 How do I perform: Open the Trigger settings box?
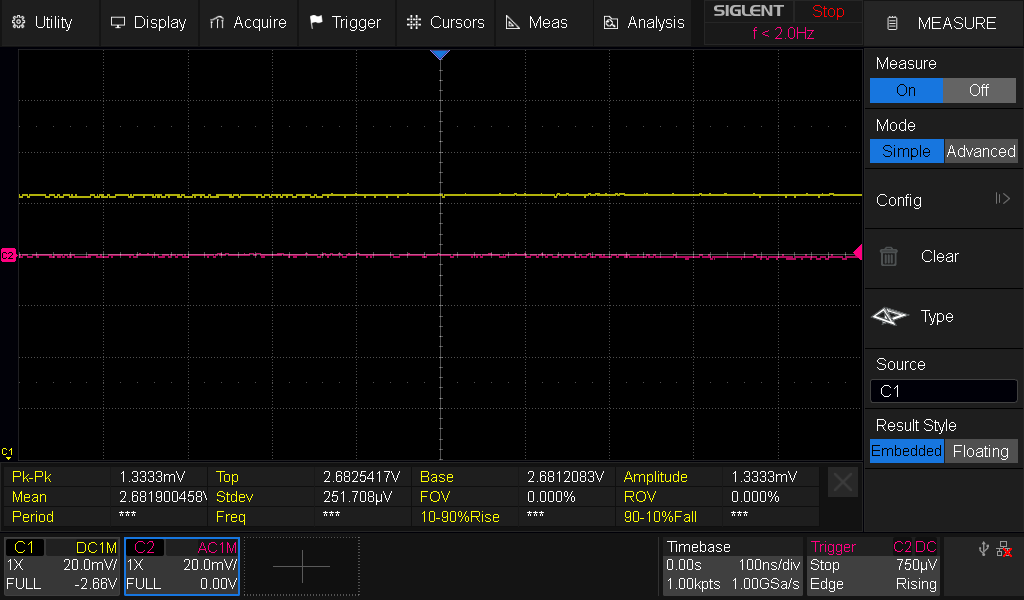[873, 566]
